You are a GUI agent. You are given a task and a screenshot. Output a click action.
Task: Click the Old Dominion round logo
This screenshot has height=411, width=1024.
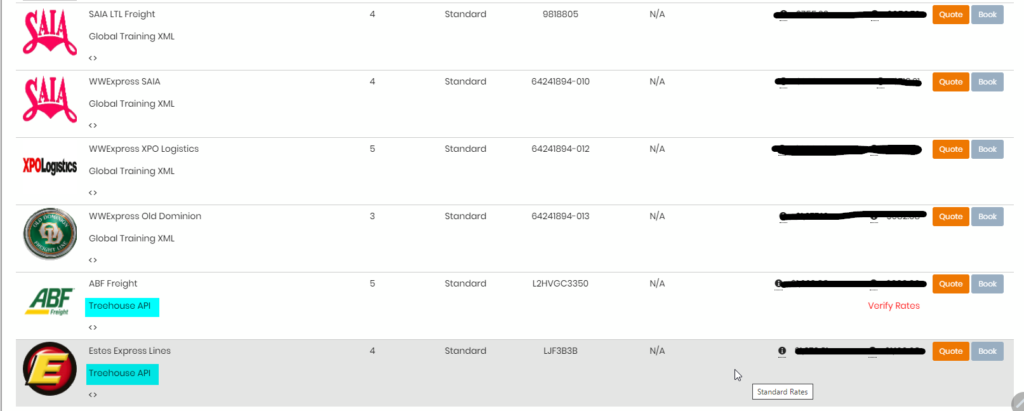(50, 234)
